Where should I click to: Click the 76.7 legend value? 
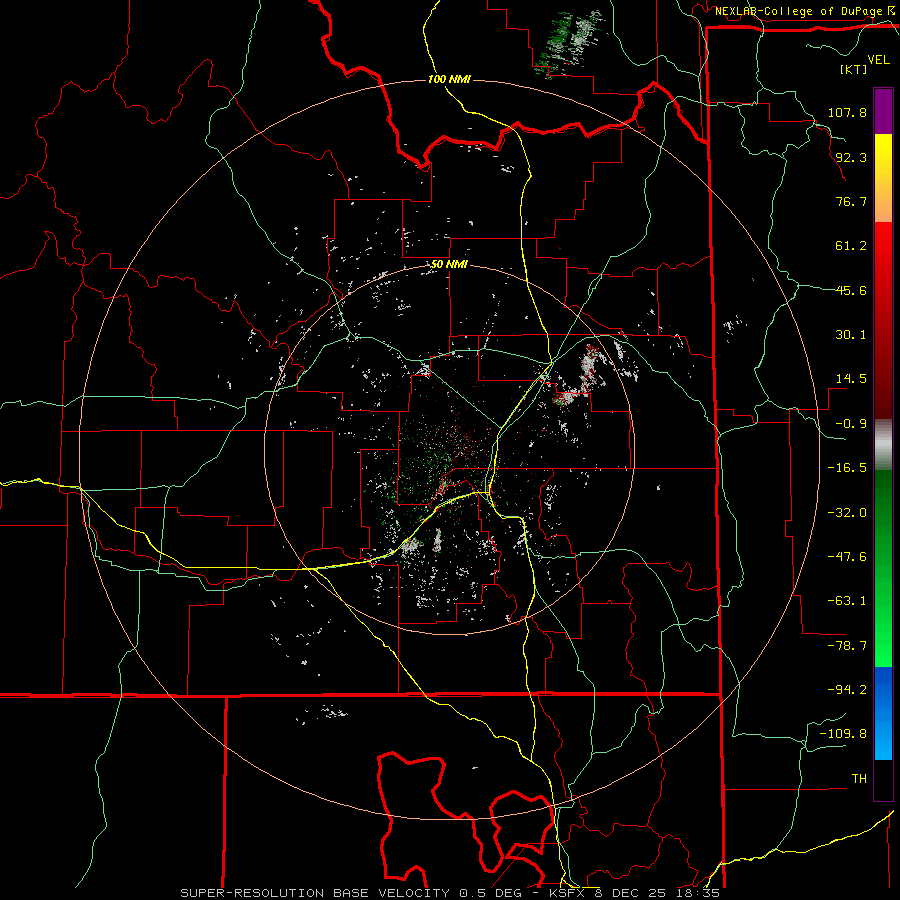851,201
